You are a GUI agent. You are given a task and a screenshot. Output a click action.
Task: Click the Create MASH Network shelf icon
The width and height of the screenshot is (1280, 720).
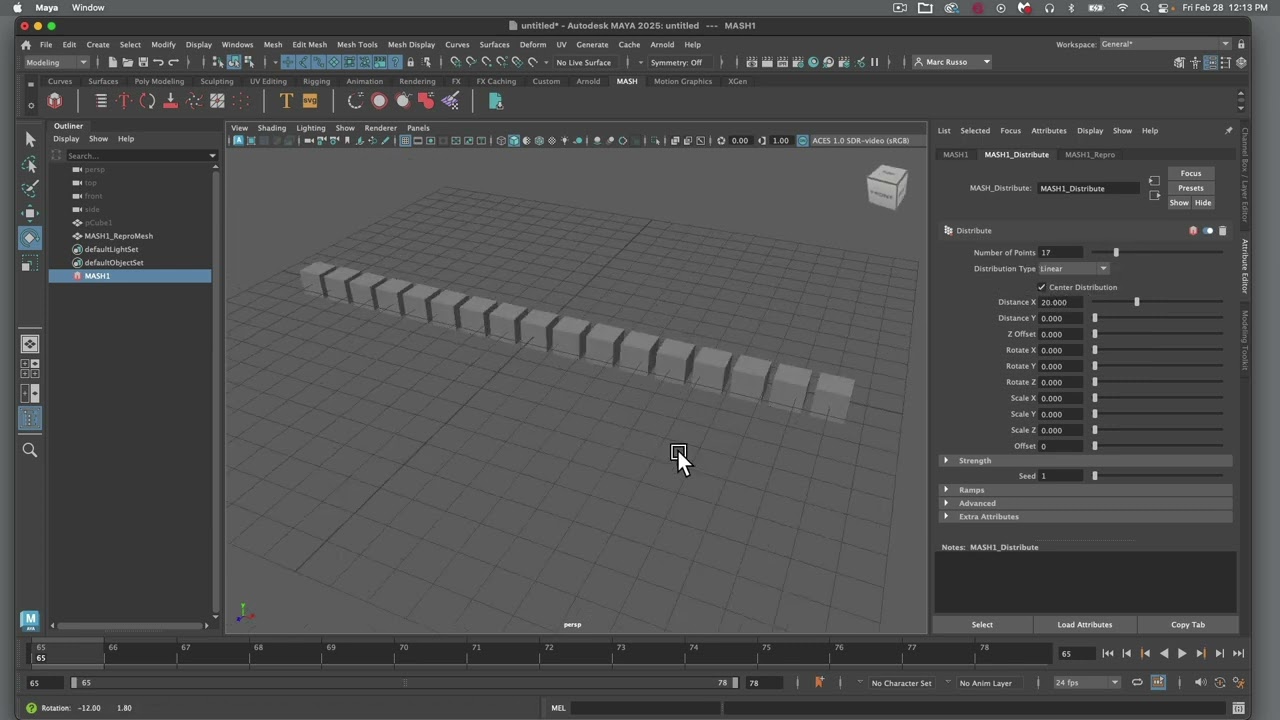tap(55, 100)
